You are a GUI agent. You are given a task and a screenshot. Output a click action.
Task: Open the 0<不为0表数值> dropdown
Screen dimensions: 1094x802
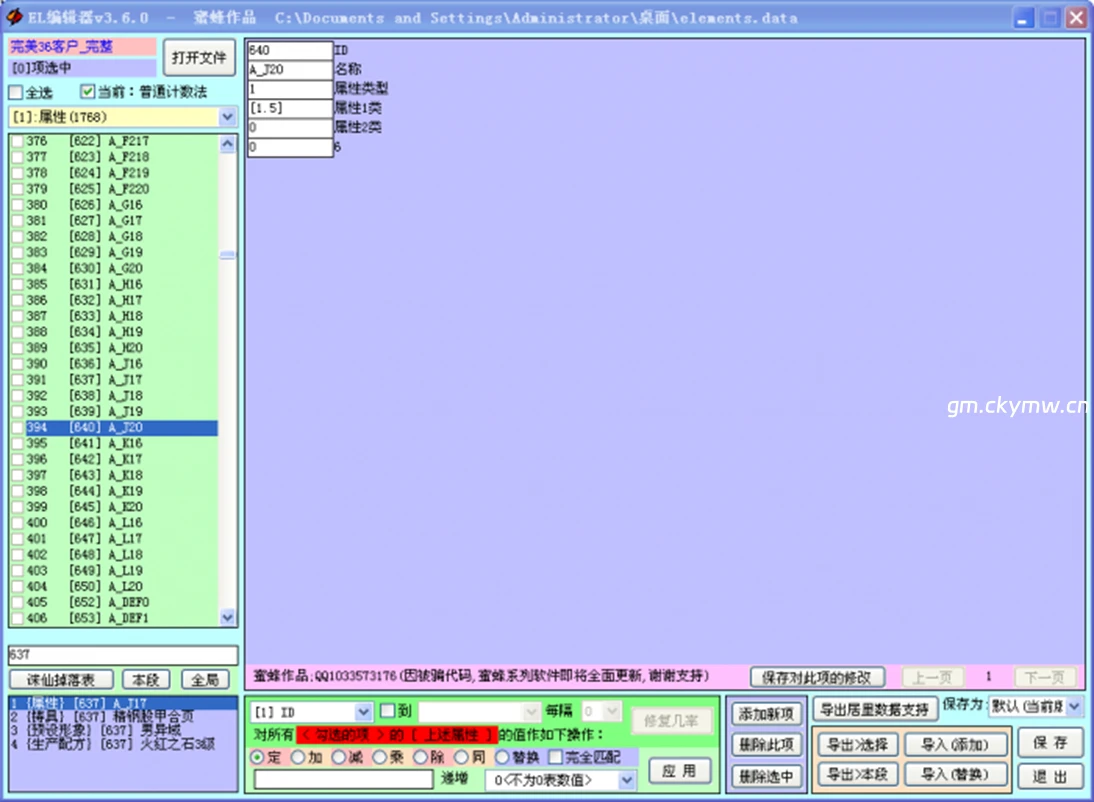tap(627, 780)
